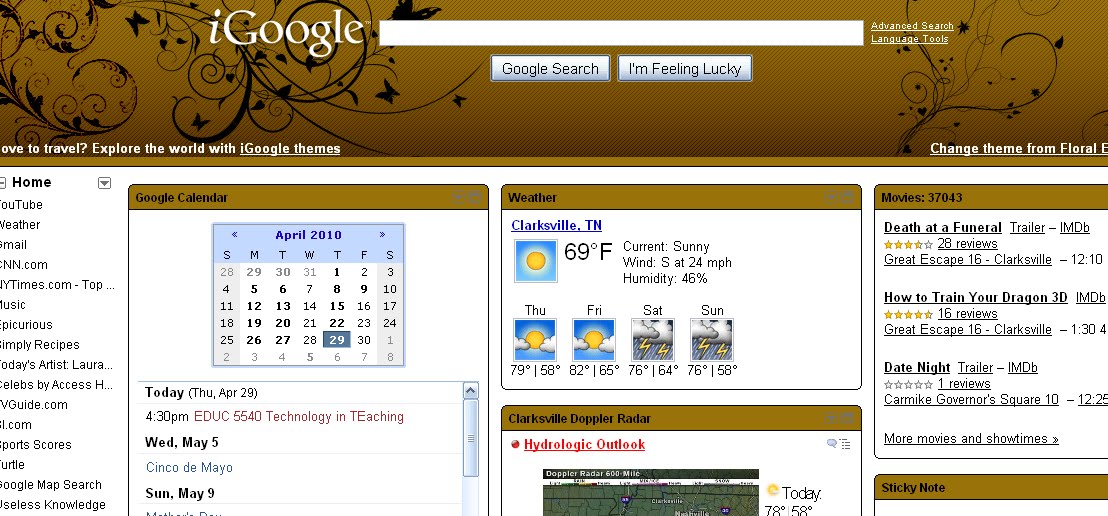Click the agenda scroll up arrow

(x=471, y=390)
